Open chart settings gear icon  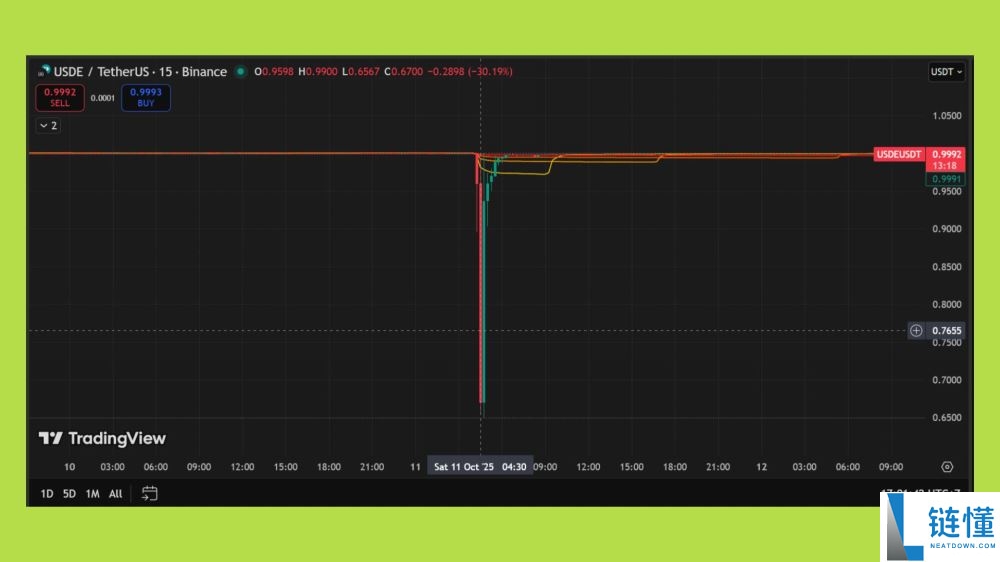pyautogui.click(x=947, y=467)
